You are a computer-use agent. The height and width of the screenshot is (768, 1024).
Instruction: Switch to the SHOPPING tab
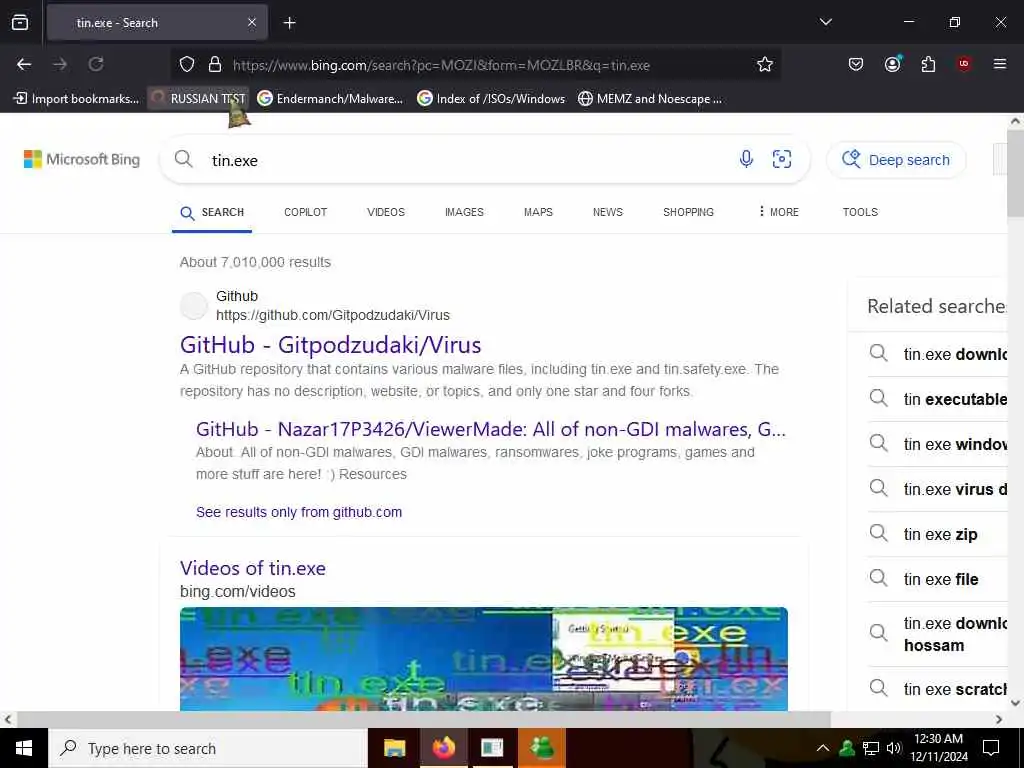(688, 212)
